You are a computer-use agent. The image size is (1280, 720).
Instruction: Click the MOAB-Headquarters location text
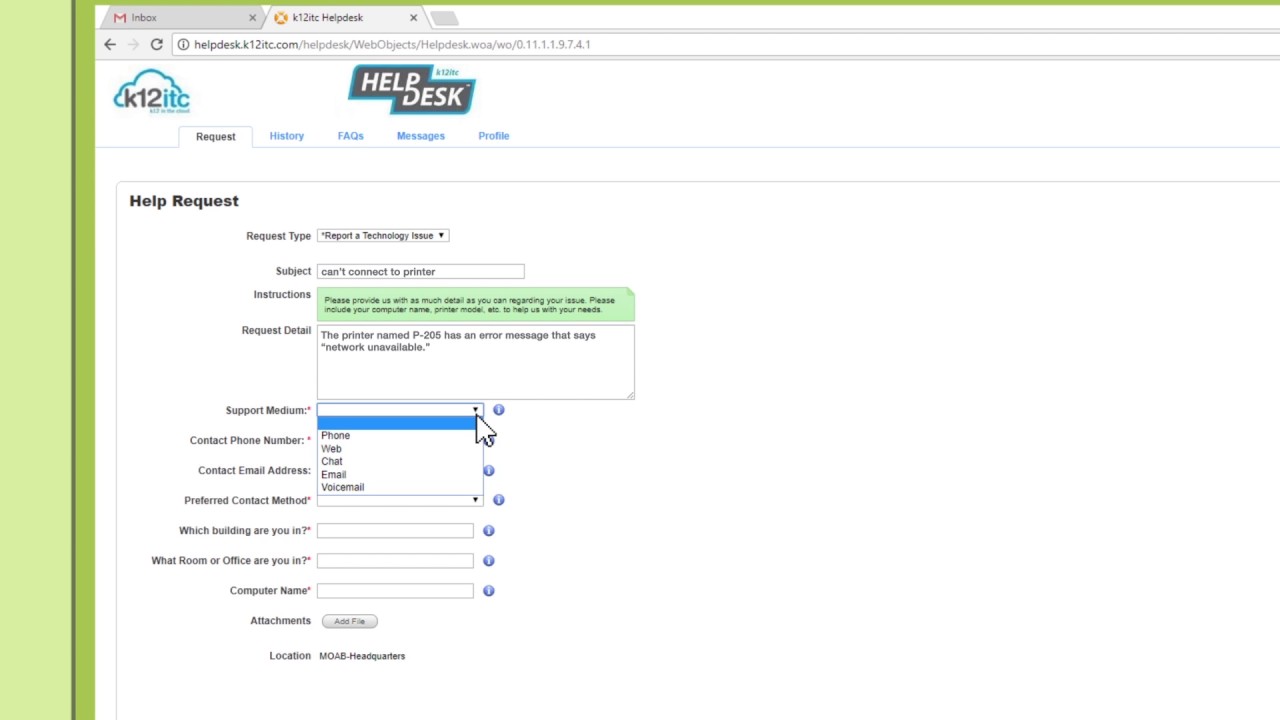pos(362,656)
